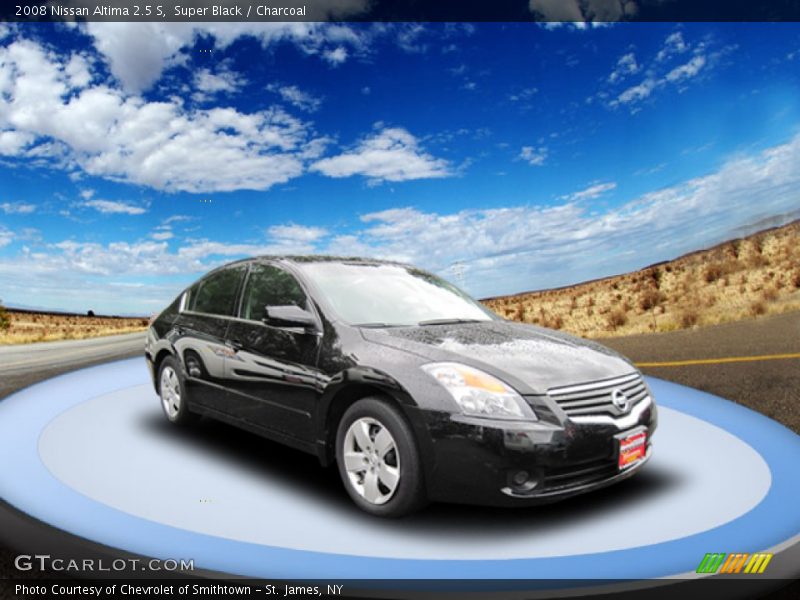Click the black Nissan Altima car photo

pos(401,386)
